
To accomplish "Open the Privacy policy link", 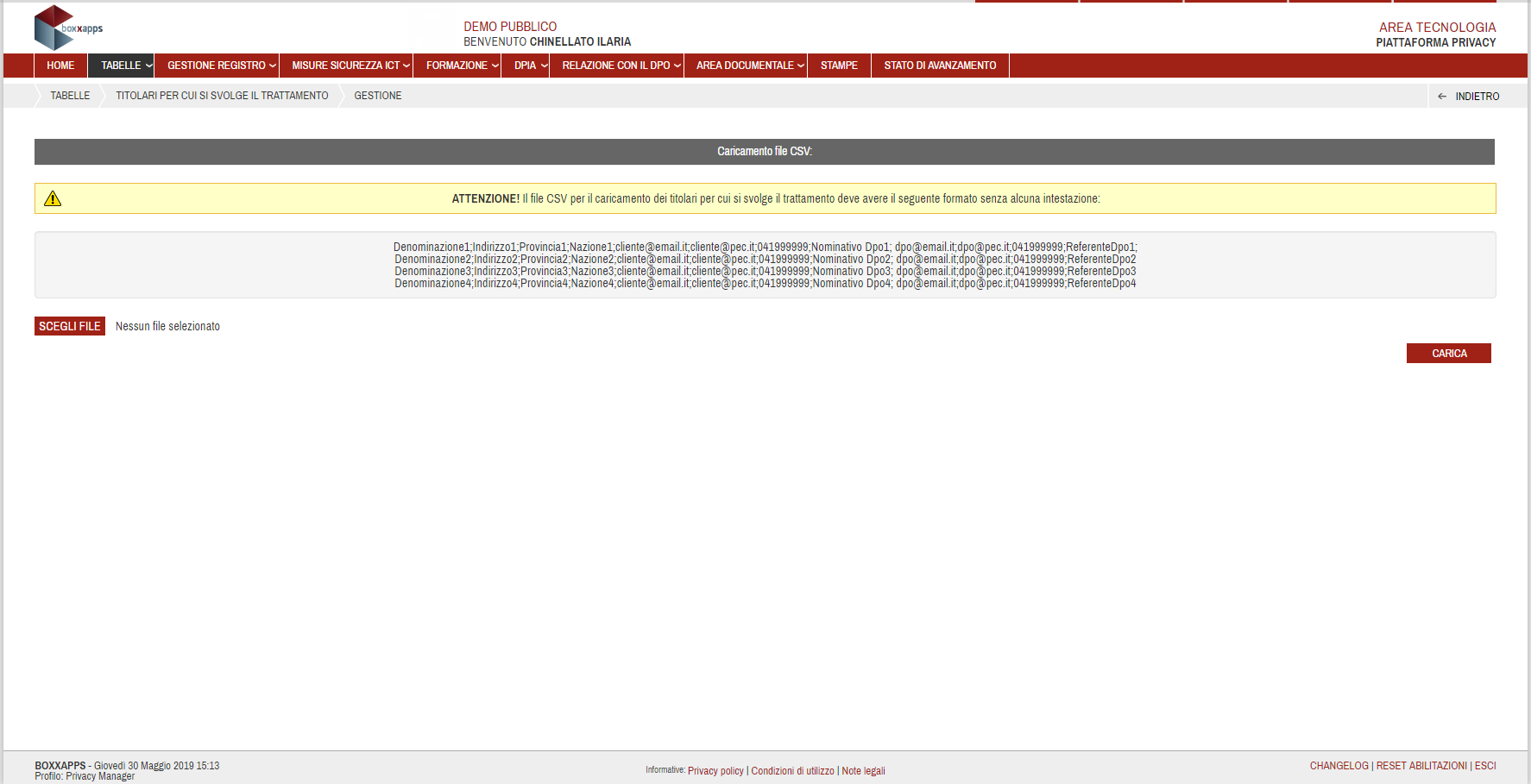I will pos(715,771).
